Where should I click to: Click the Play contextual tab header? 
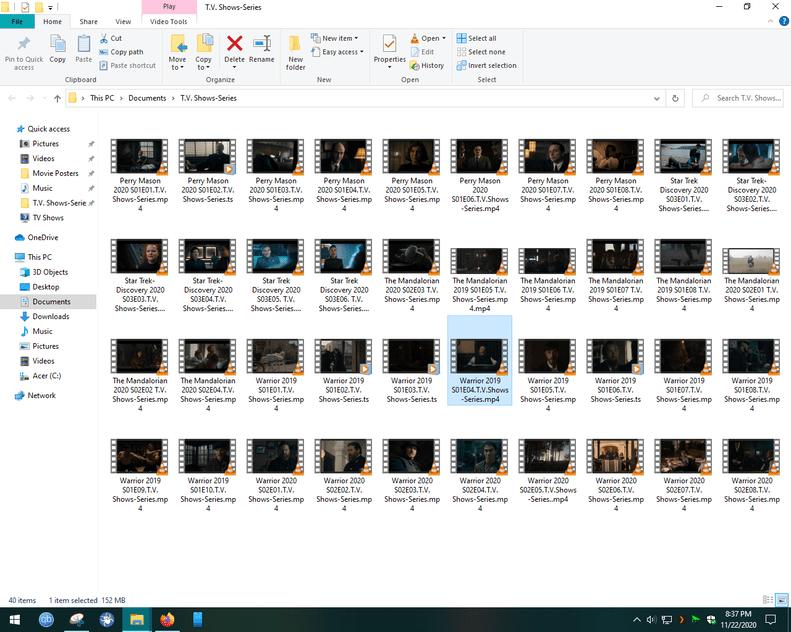pos(170,7)
